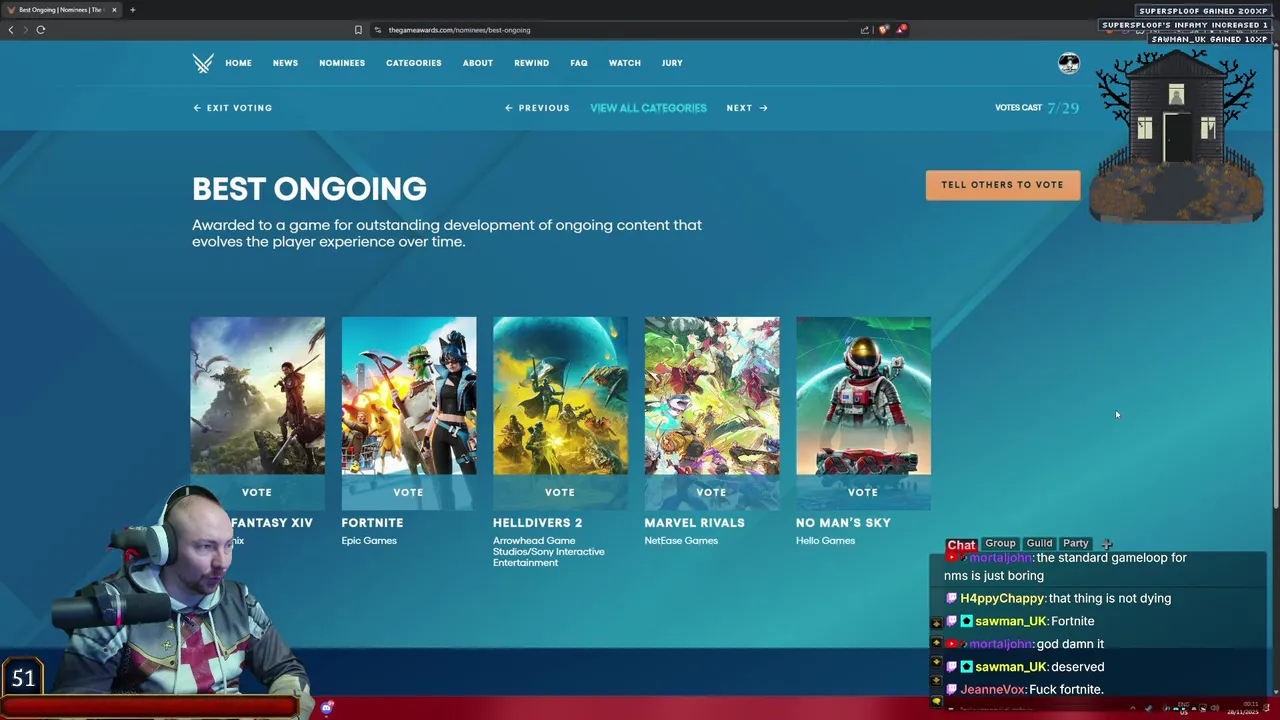This screenshot has width=1280, height=720.
Task: Select the Party tab in chat overlay
Action: [x=1075, y=543]
